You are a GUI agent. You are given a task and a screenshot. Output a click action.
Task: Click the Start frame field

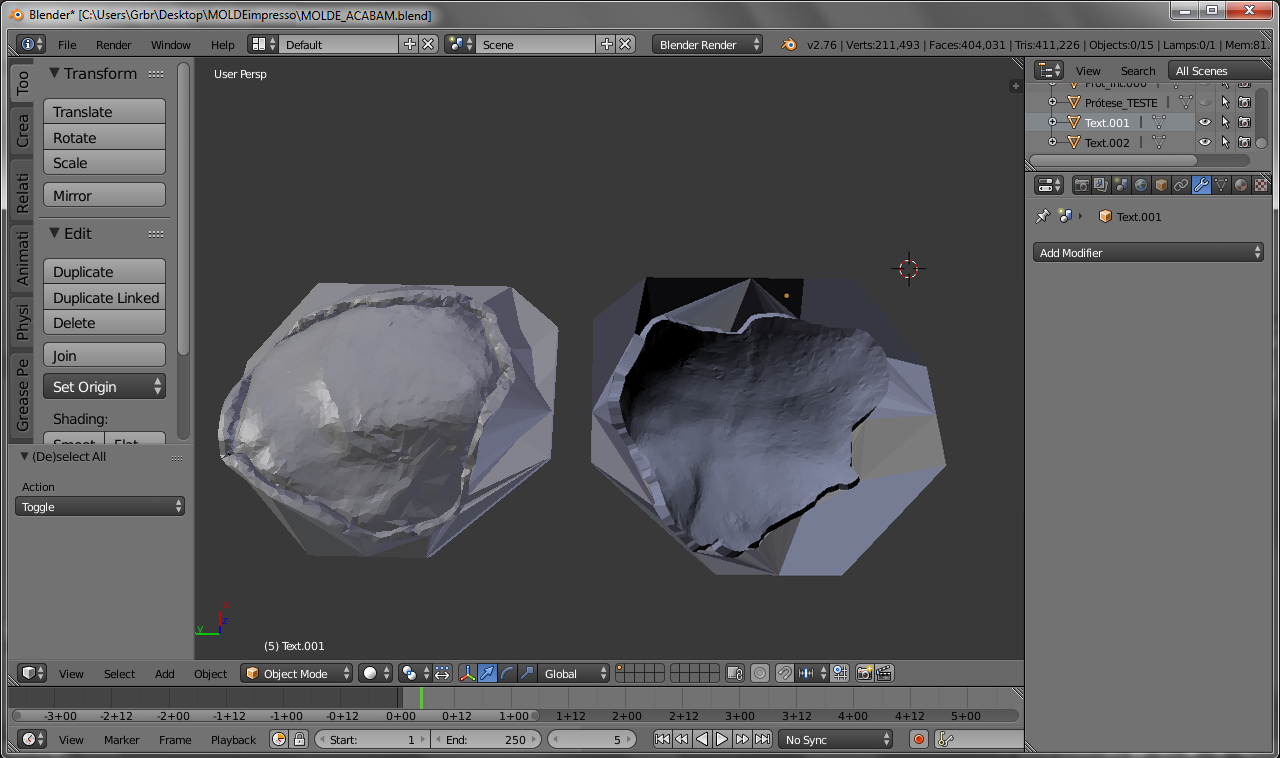372,739
